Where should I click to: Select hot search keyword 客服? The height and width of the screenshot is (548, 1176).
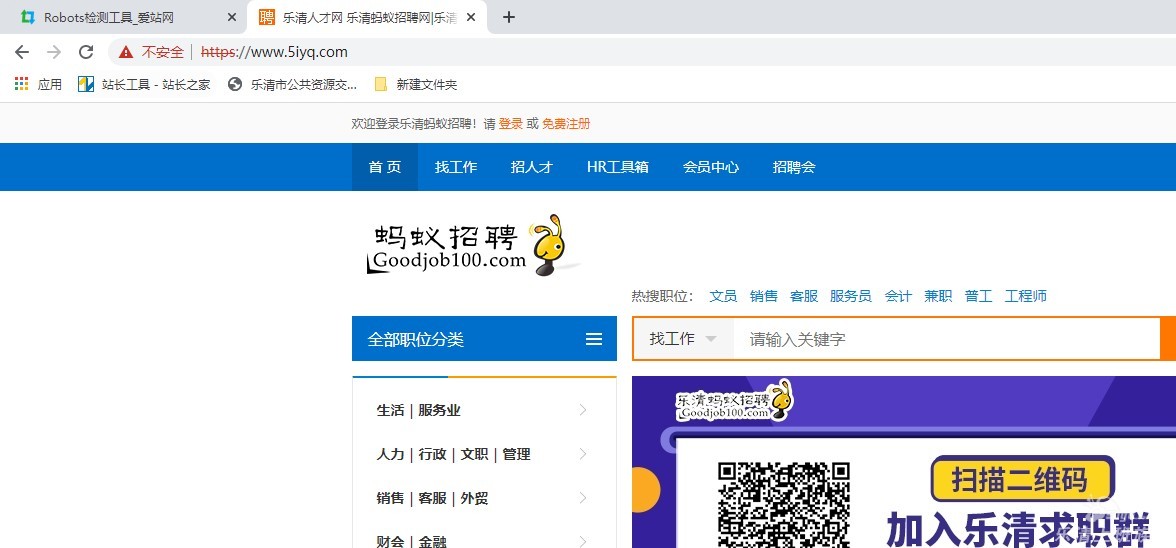[x=804, y=296]
